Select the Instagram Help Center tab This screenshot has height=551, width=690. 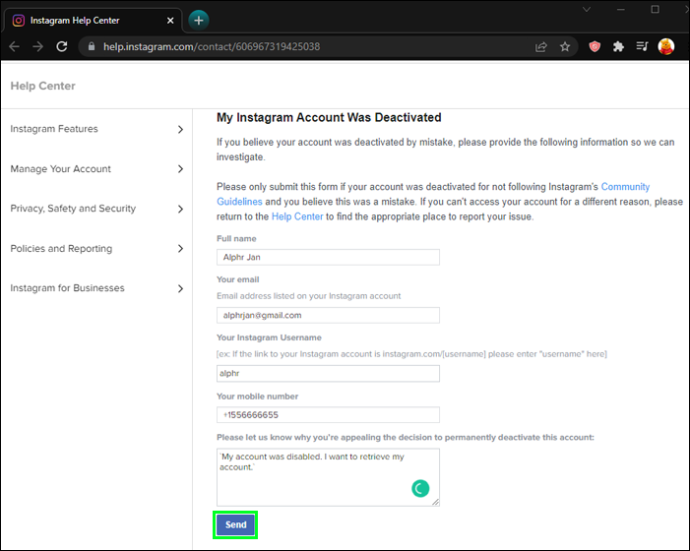(x=92, y=21)
